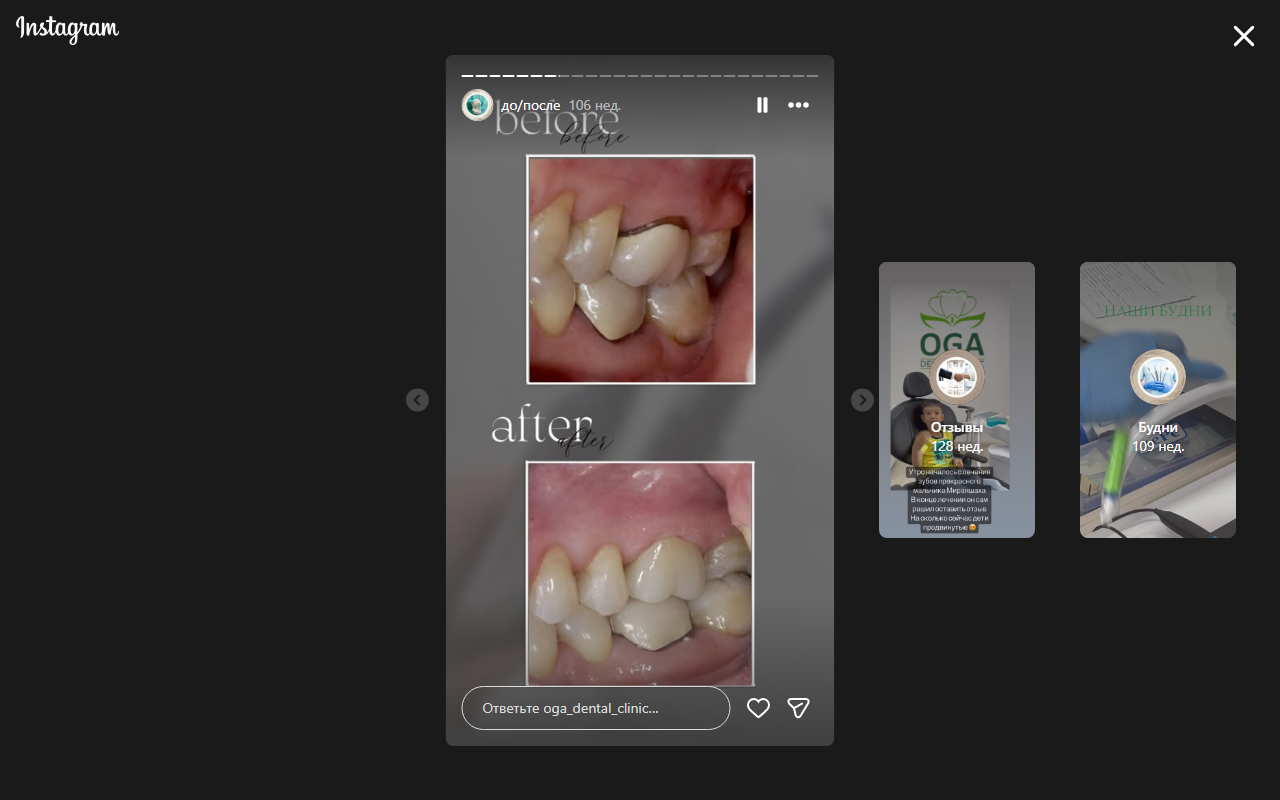The width and height of the screenshot is (1280, 800).
Task: Click the 106 нед. timestamp
Action: (594, 105)
